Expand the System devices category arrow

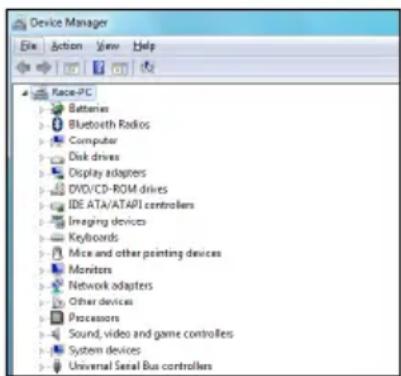point(41,351)
